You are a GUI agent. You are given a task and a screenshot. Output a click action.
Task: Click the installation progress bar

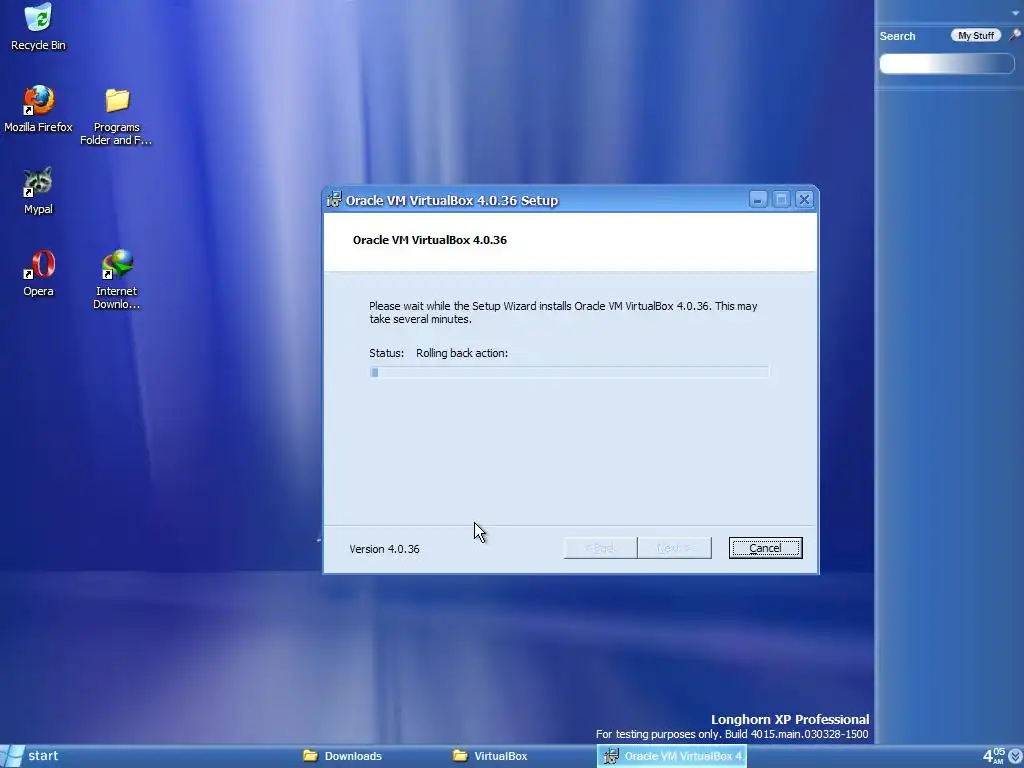coord(569,372)
